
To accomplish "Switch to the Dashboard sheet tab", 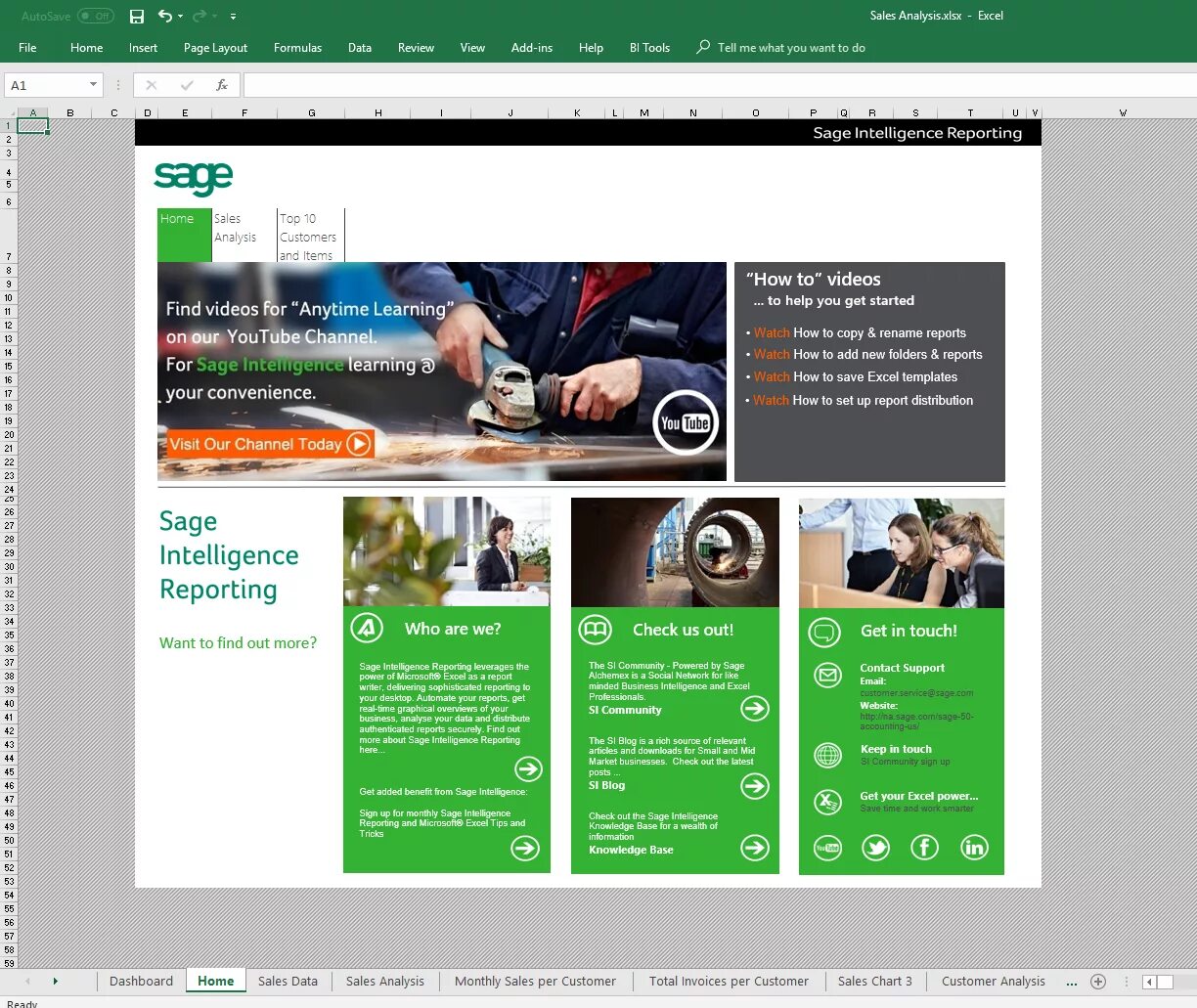I will point(141,981).
